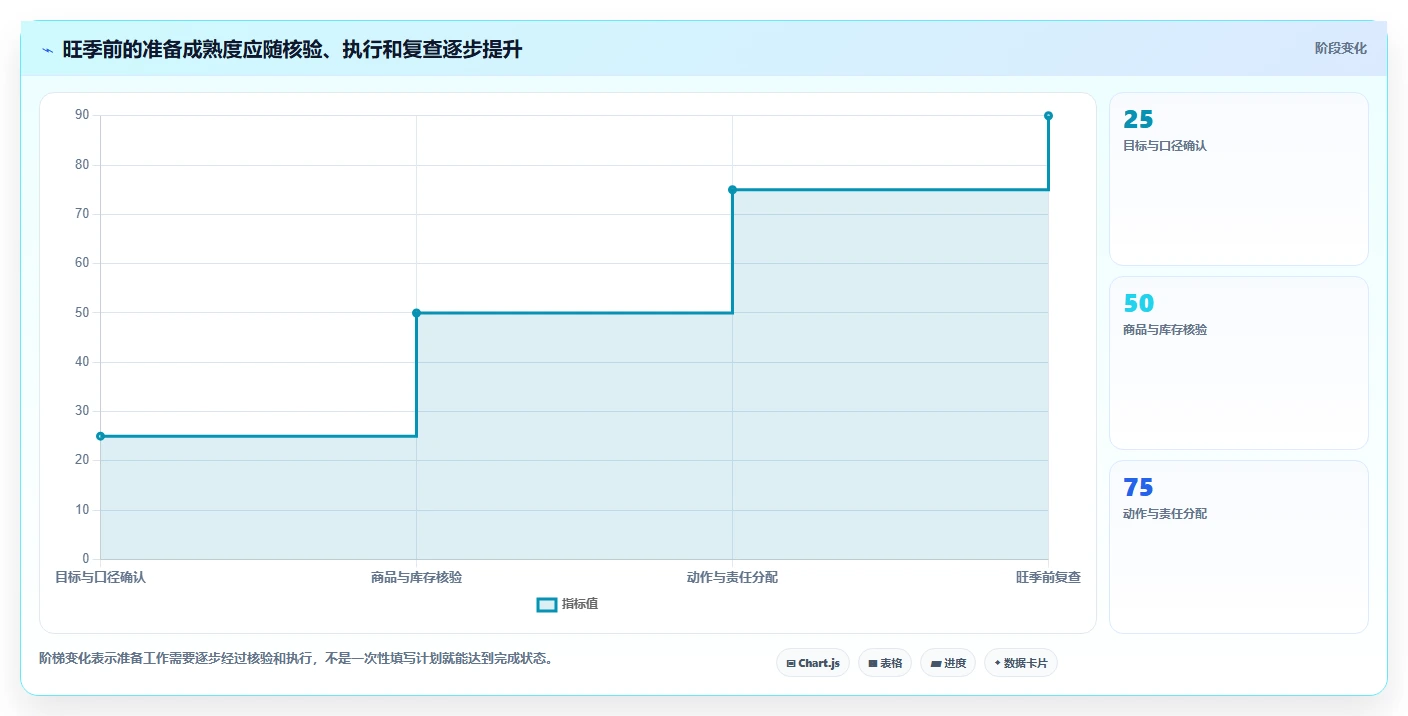Click the number 75 in the third card
The image size is (1408, 716).
tap(1138, 488)
